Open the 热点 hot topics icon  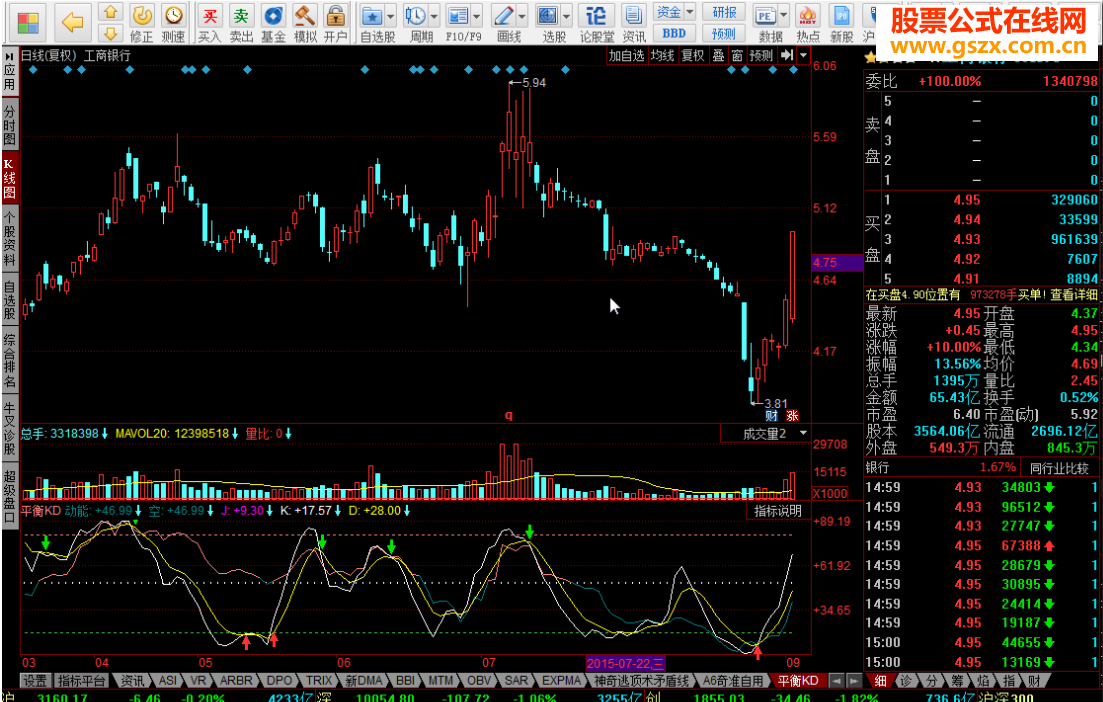click(808, 23)
